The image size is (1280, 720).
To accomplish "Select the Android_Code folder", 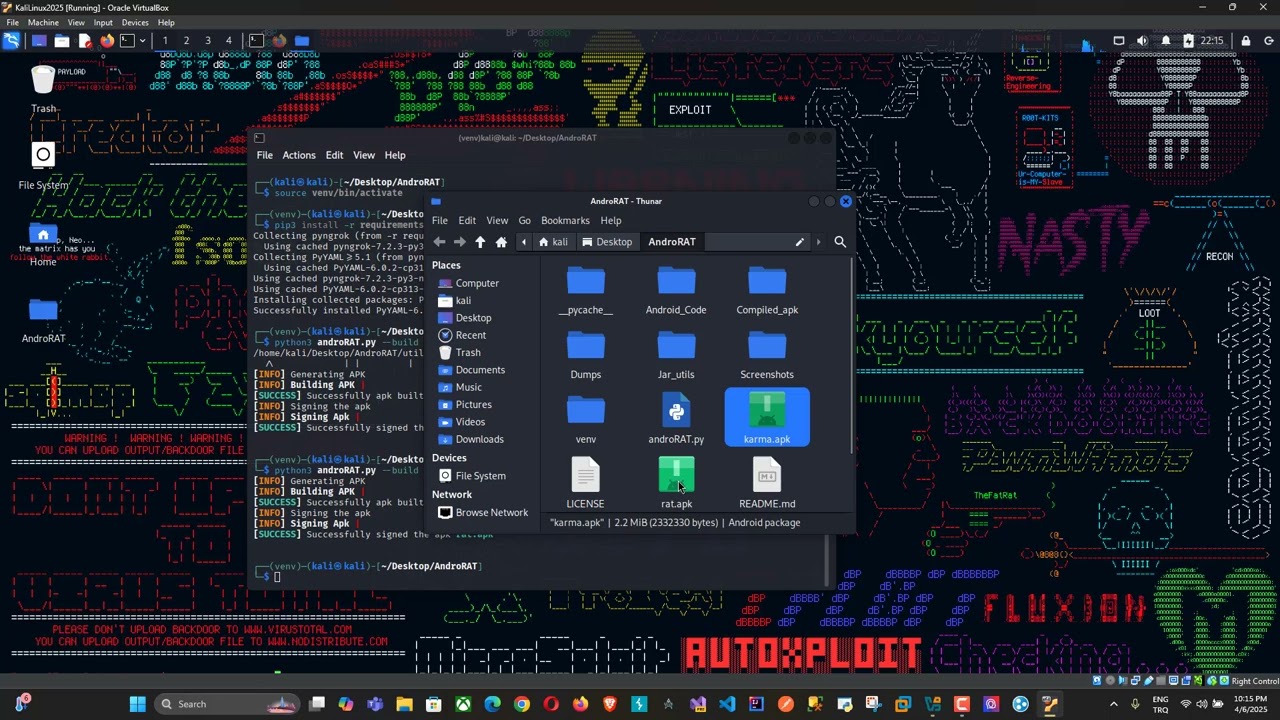I will click(676, 291).
